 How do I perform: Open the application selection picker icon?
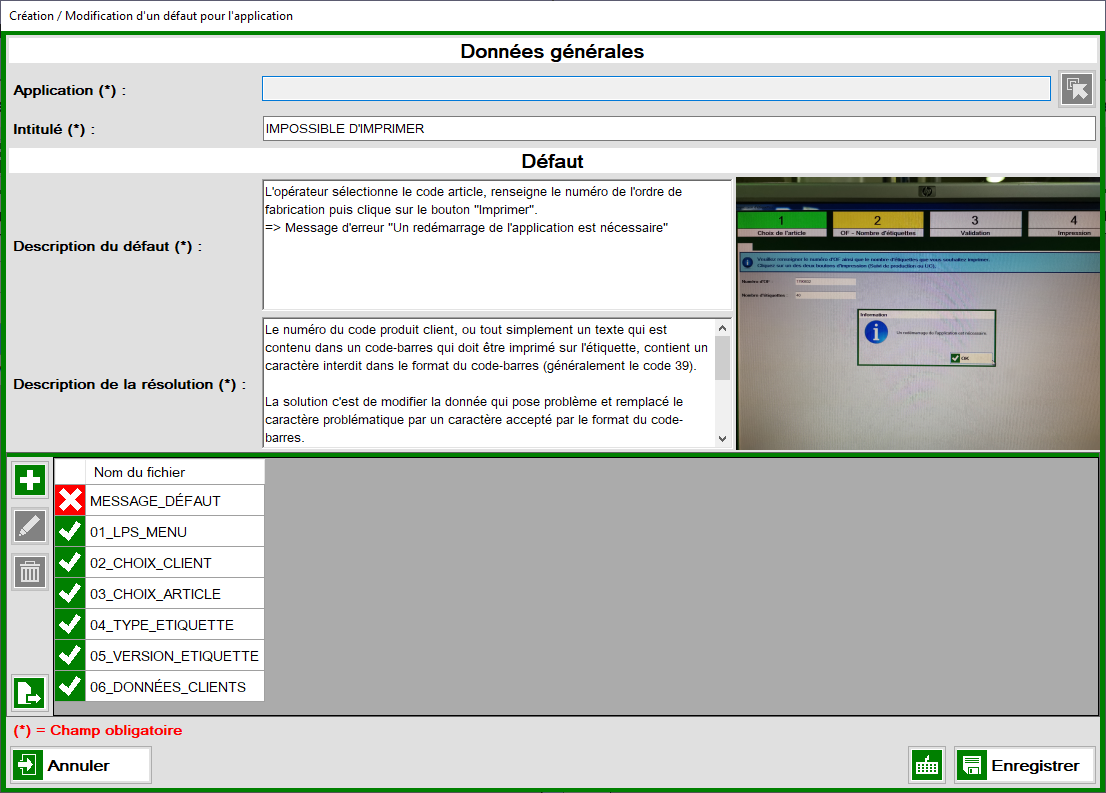click(1077, 89)
